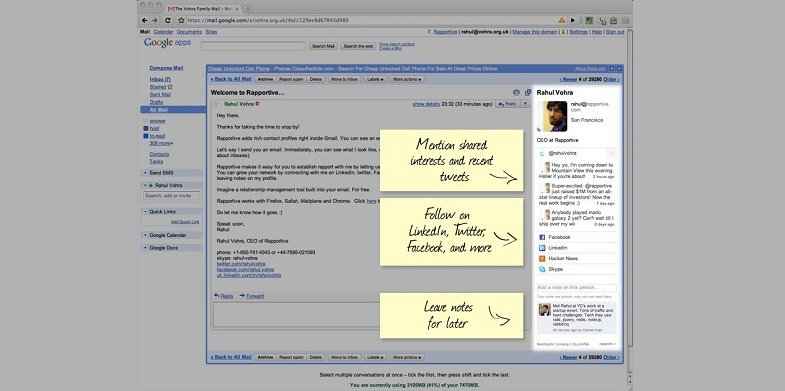Expand the Google Calendar sidebar gadget
This screenshot has width=785, height=391.
click(x=145, y=235)
